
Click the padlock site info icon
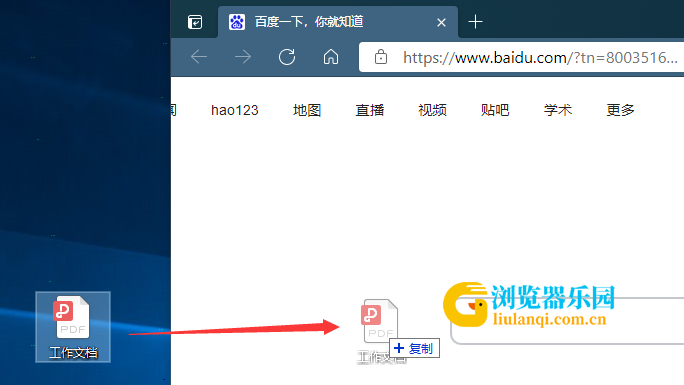click(x=381, y=57)
